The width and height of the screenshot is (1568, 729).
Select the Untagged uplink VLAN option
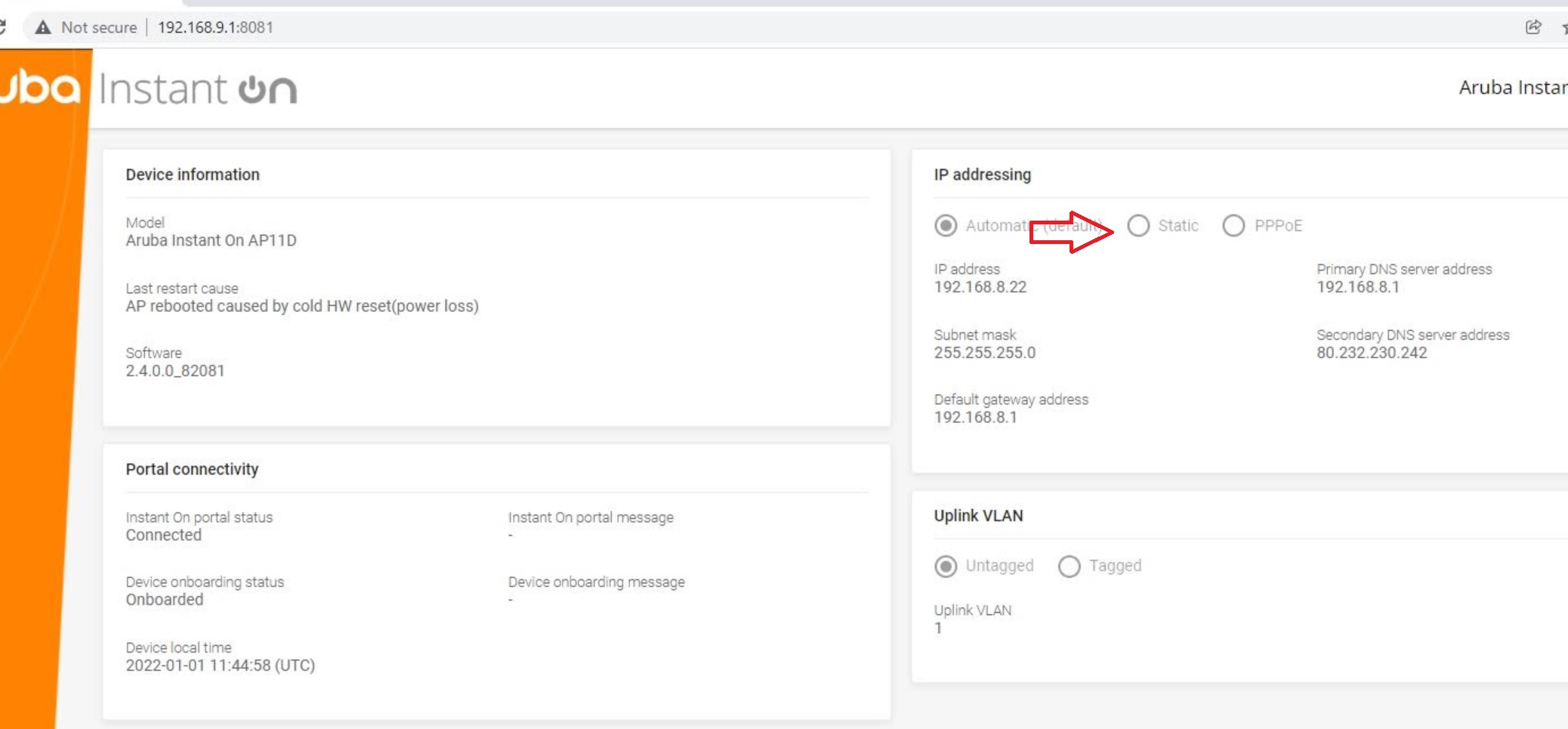tap(945, 566)
